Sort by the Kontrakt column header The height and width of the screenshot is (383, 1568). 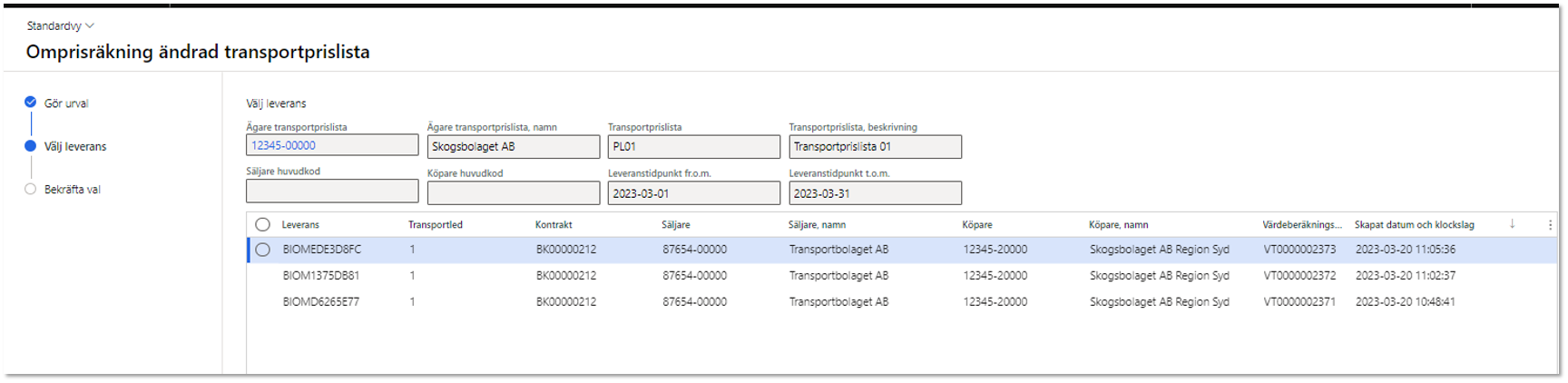(554, 225)
